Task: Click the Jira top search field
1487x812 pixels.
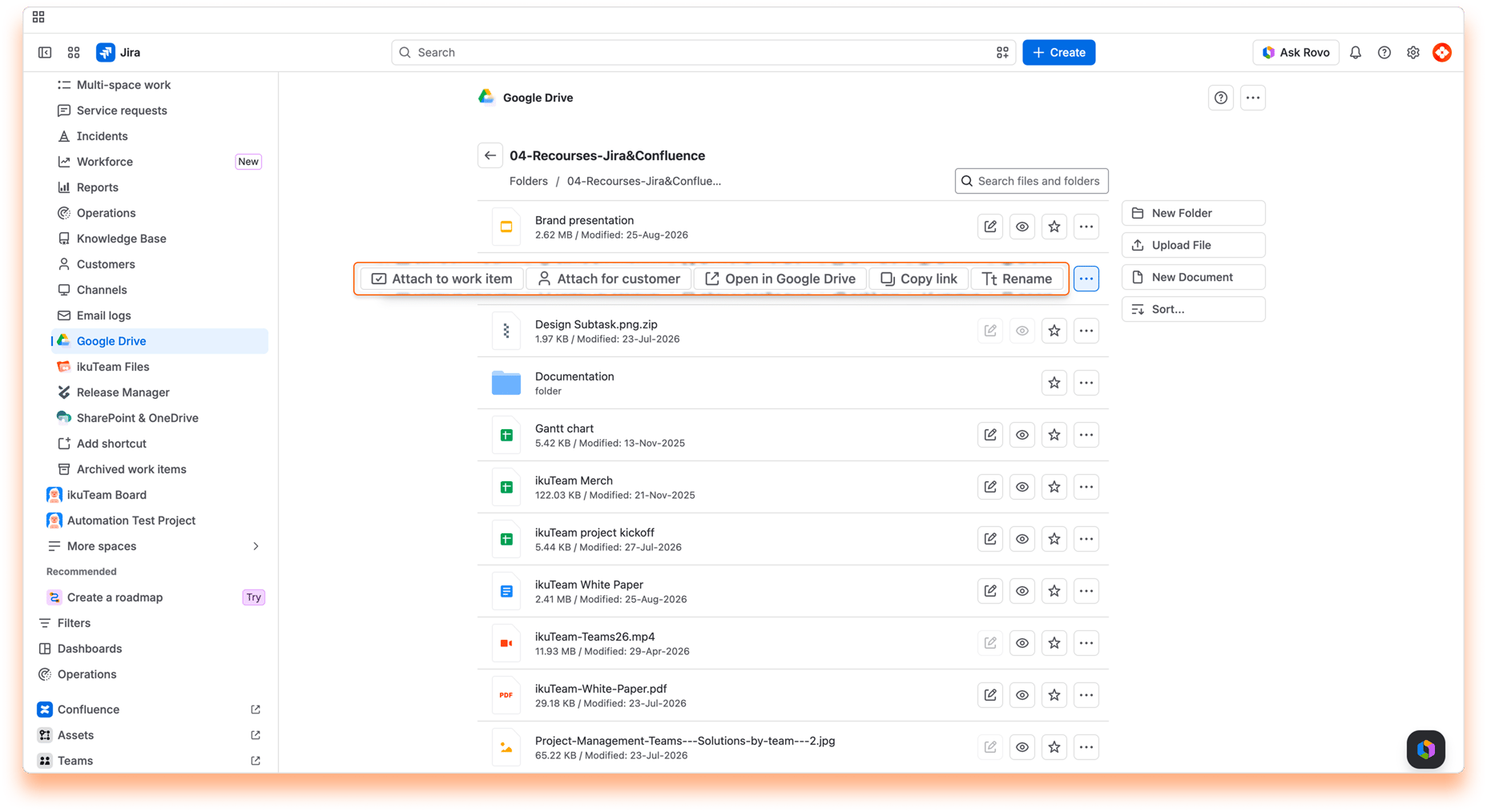Action: [x=703, y=52]
